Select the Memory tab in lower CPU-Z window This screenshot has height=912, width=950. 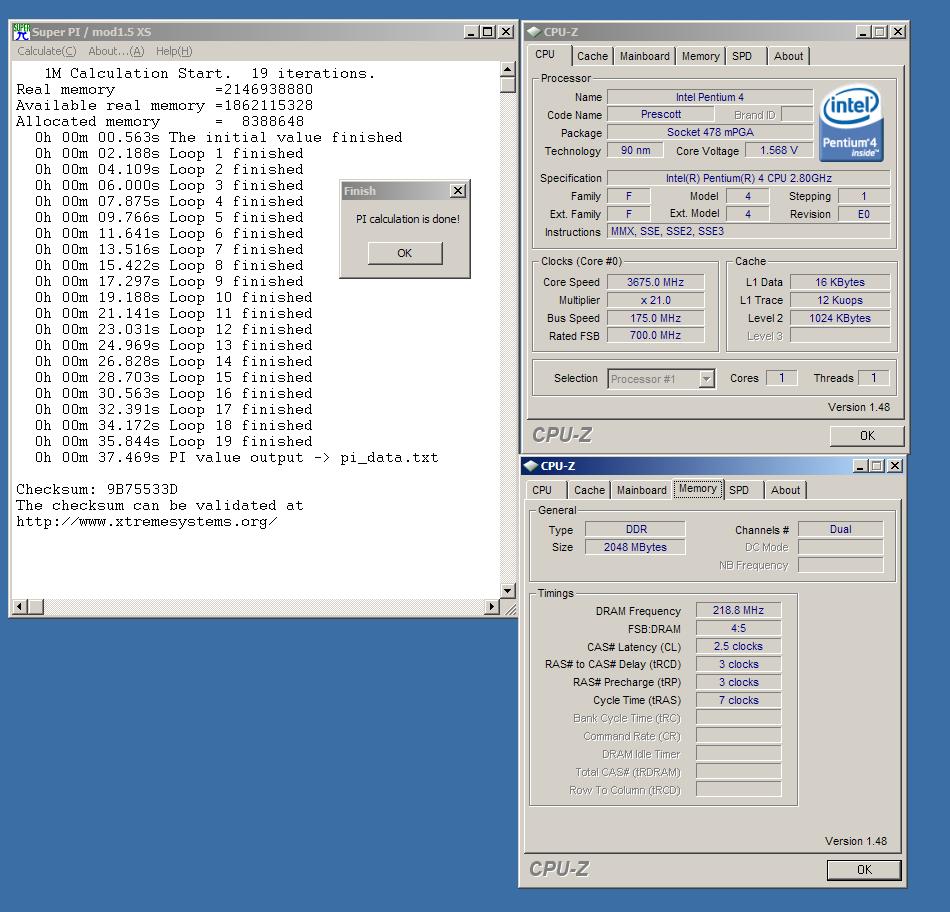point(698,488)
